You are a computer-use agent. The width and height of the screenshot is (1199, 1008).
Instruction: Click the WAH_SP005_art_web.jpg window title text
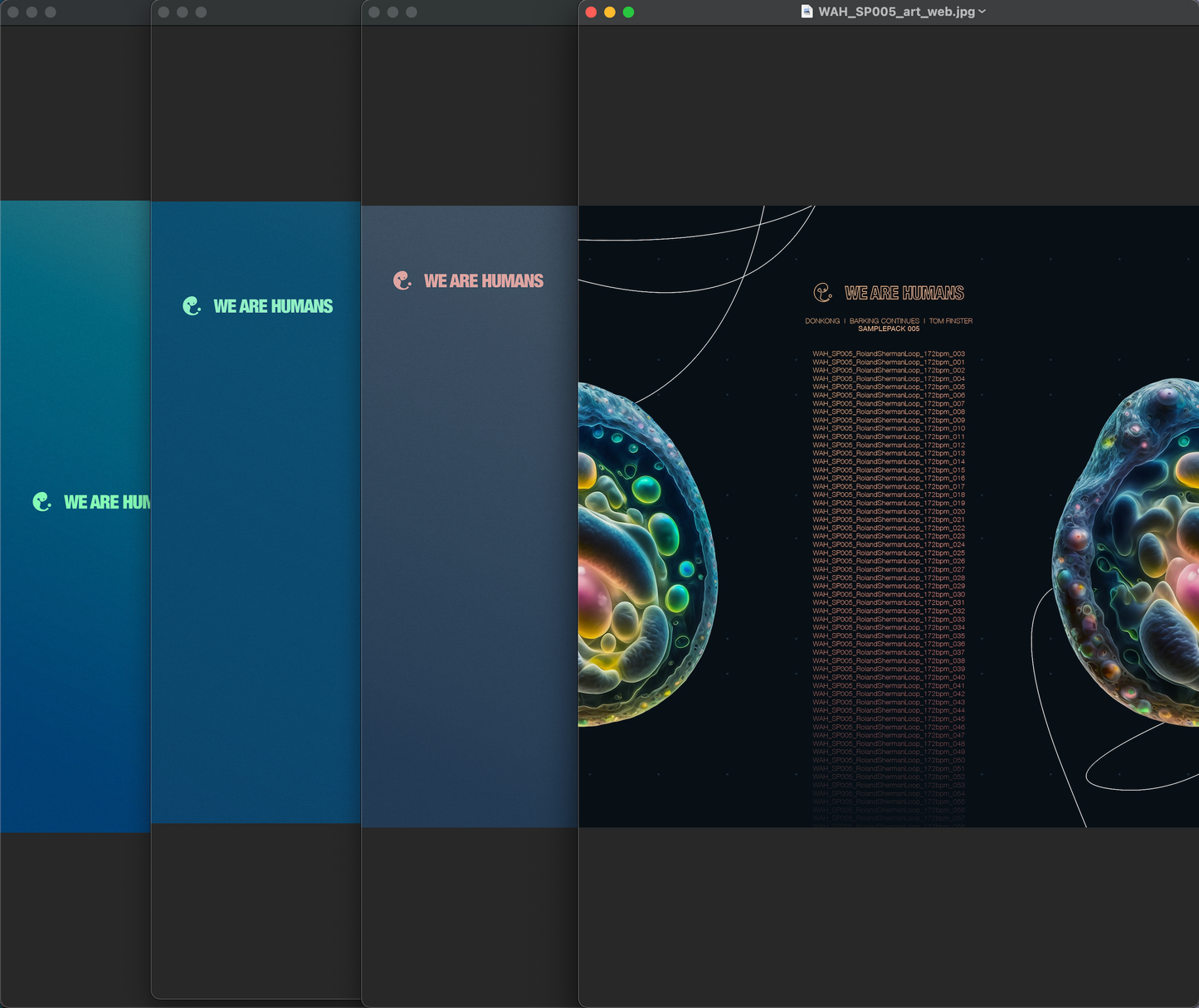[x=896, y=12]
